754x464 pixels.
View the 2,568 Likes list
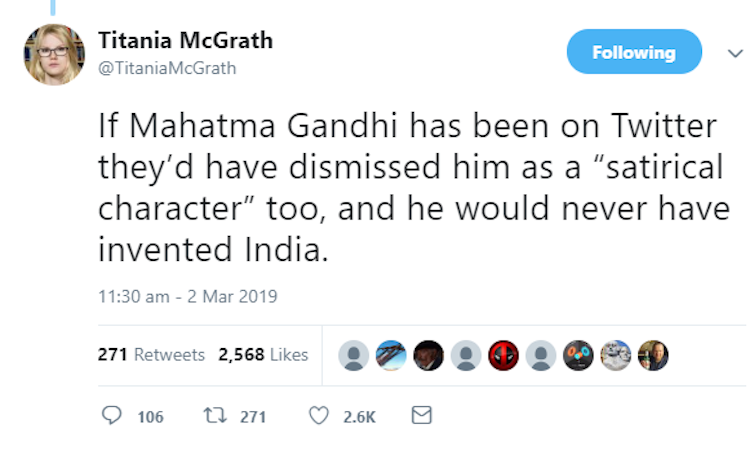pyautogui.click(x=263, y=355)
